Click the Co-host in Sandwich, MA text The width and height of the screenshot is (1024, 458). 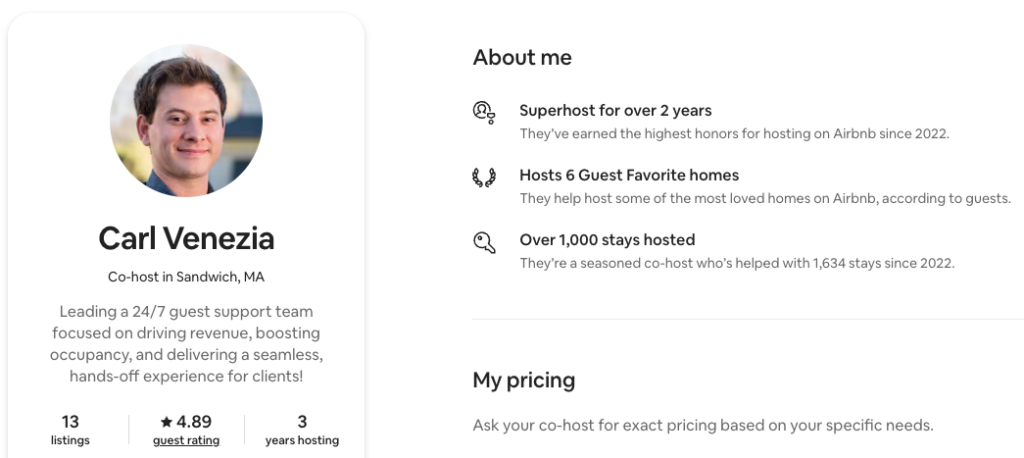pyautogui.click(x=186, y=277)
